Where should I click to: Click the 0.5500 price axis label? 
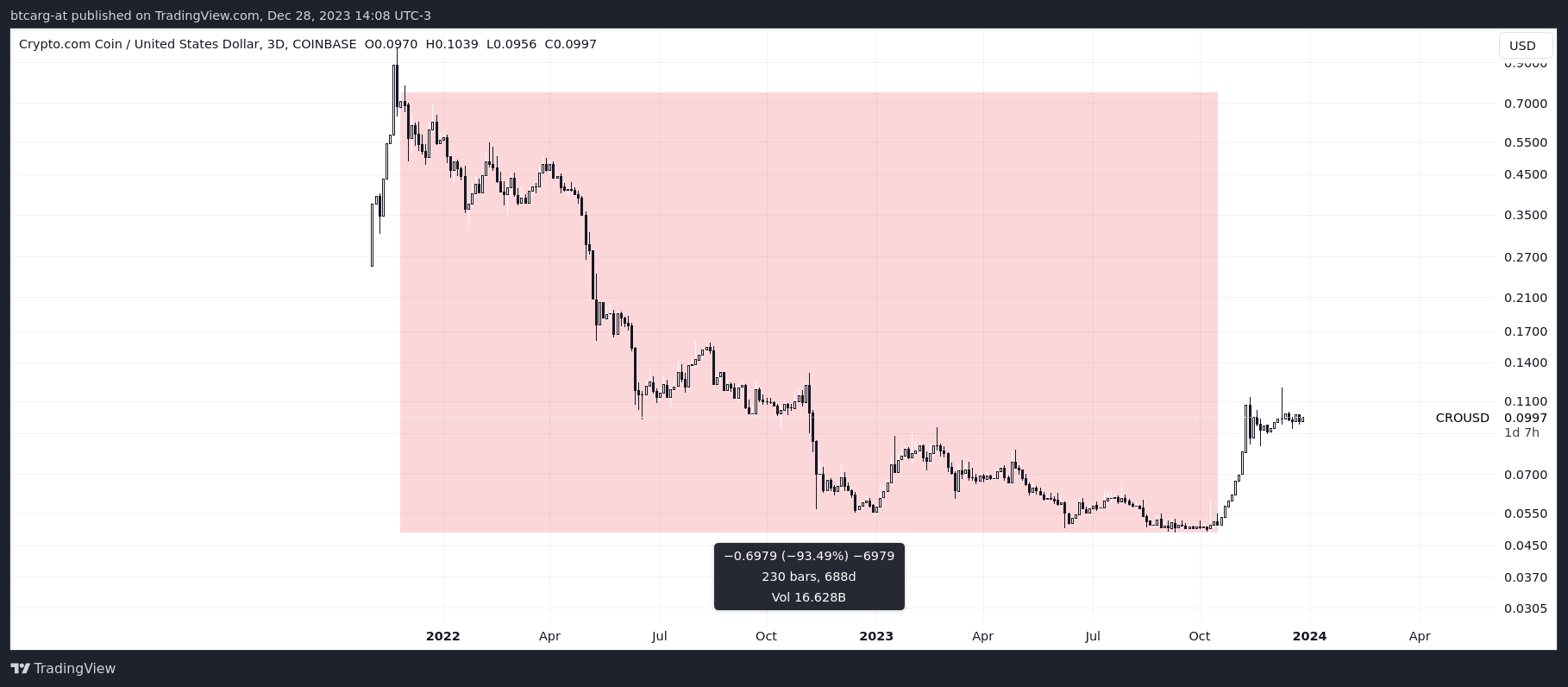tap(1525, 142)
